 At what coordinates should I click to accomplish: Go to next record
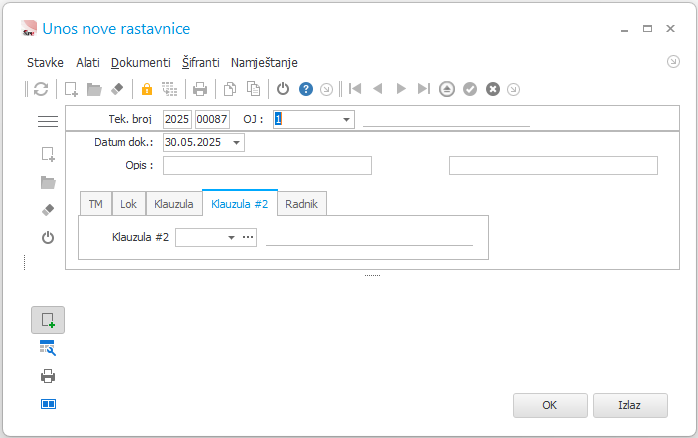(401, 89)
